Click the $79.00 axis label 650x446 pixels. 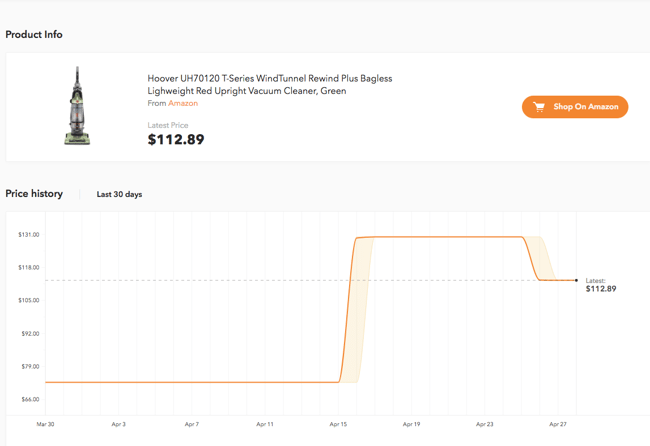coord(30,366)
